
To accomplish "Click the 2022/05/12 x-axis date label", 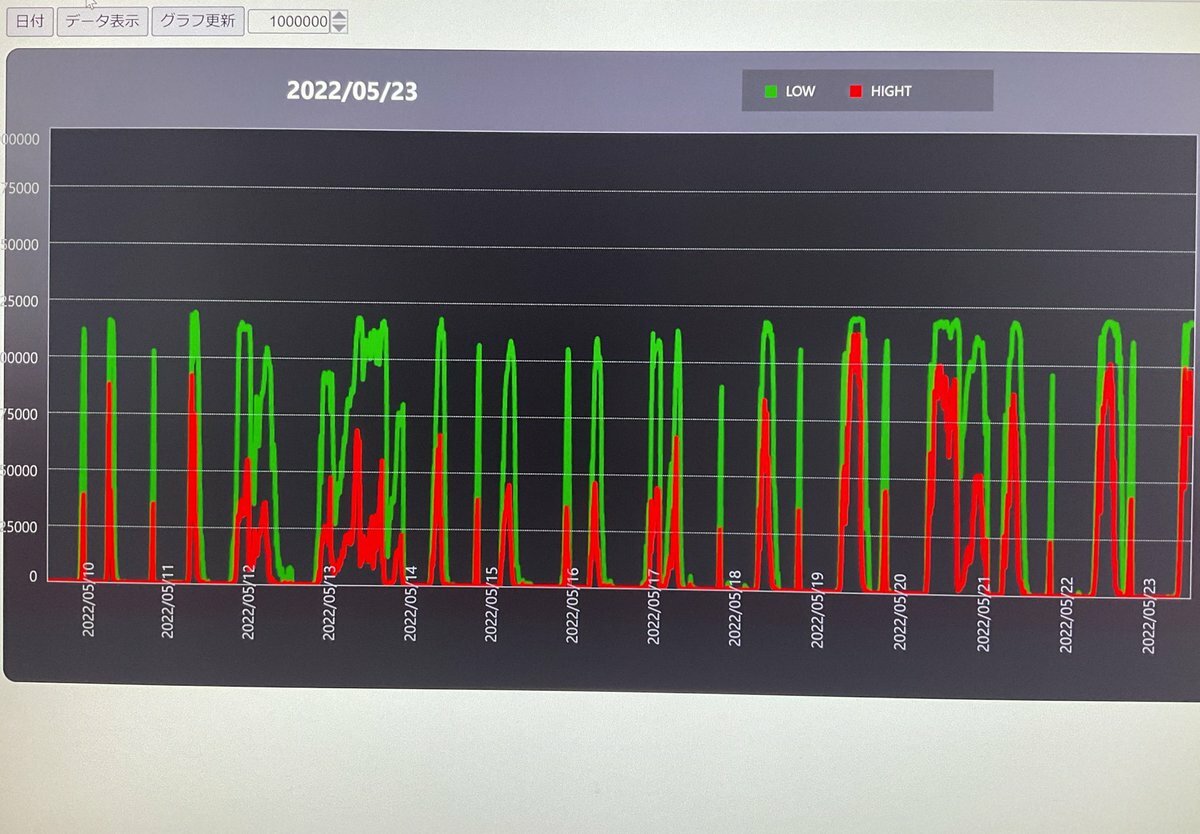I will [249, 602].
